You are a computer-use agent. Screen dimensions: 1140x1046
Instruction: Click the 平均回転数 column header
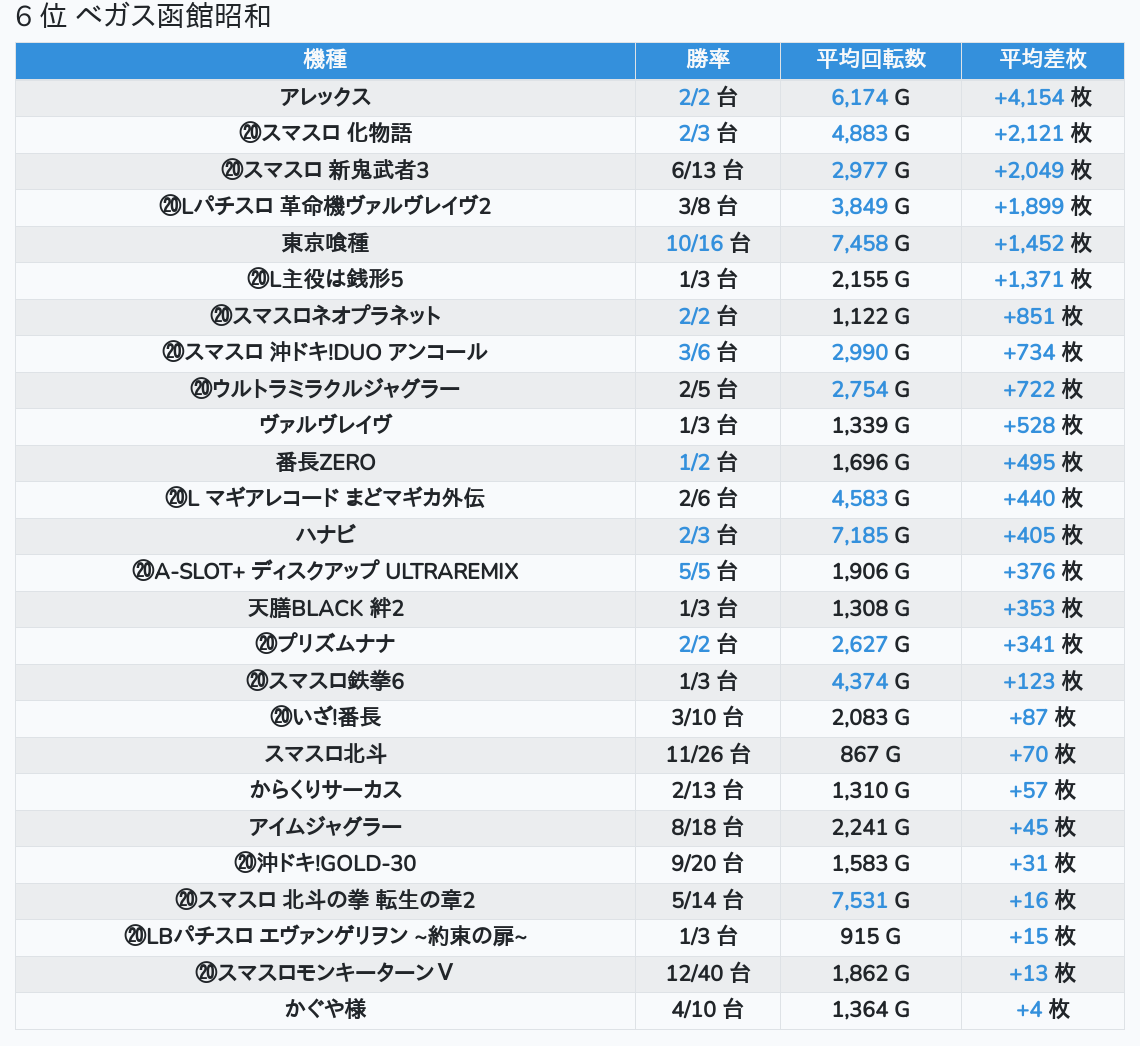coord(870,60)
